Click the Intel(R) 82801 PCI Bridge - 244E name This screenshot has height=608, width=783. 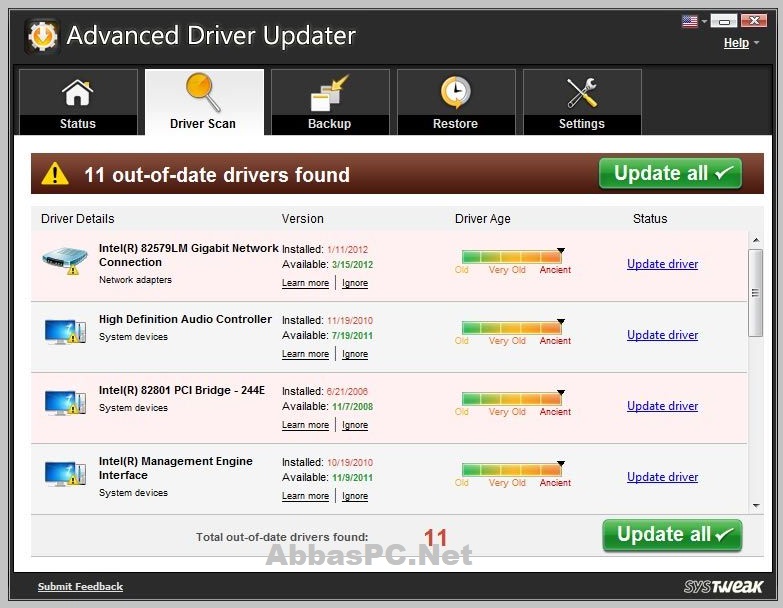(182, 390)
